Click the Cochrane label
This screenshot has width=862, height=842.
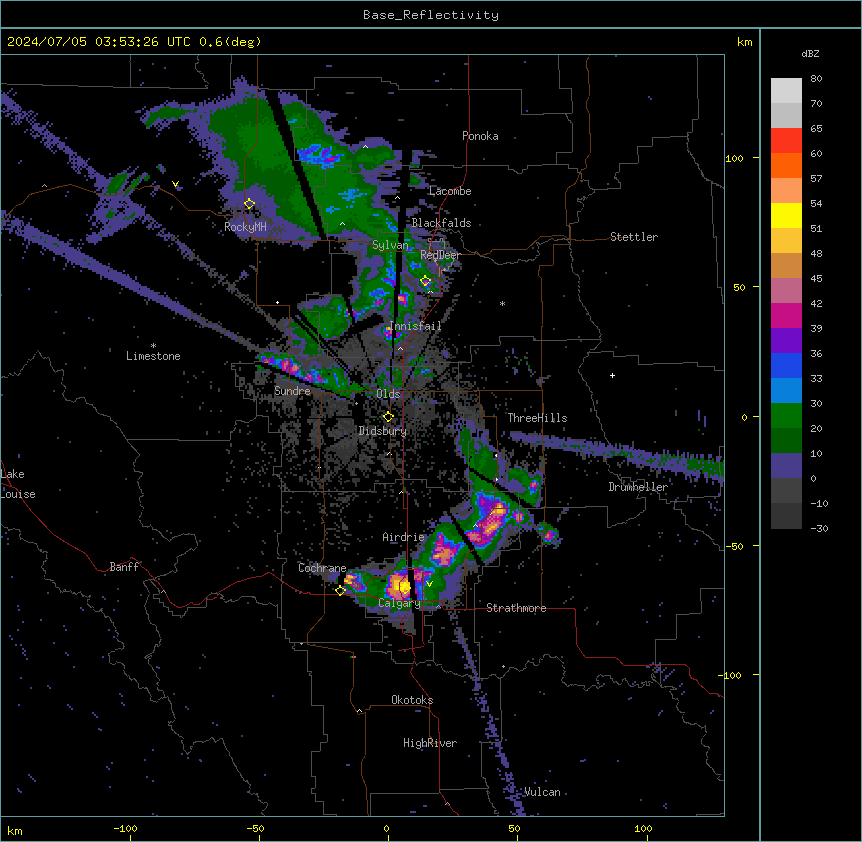pos(322,568)
